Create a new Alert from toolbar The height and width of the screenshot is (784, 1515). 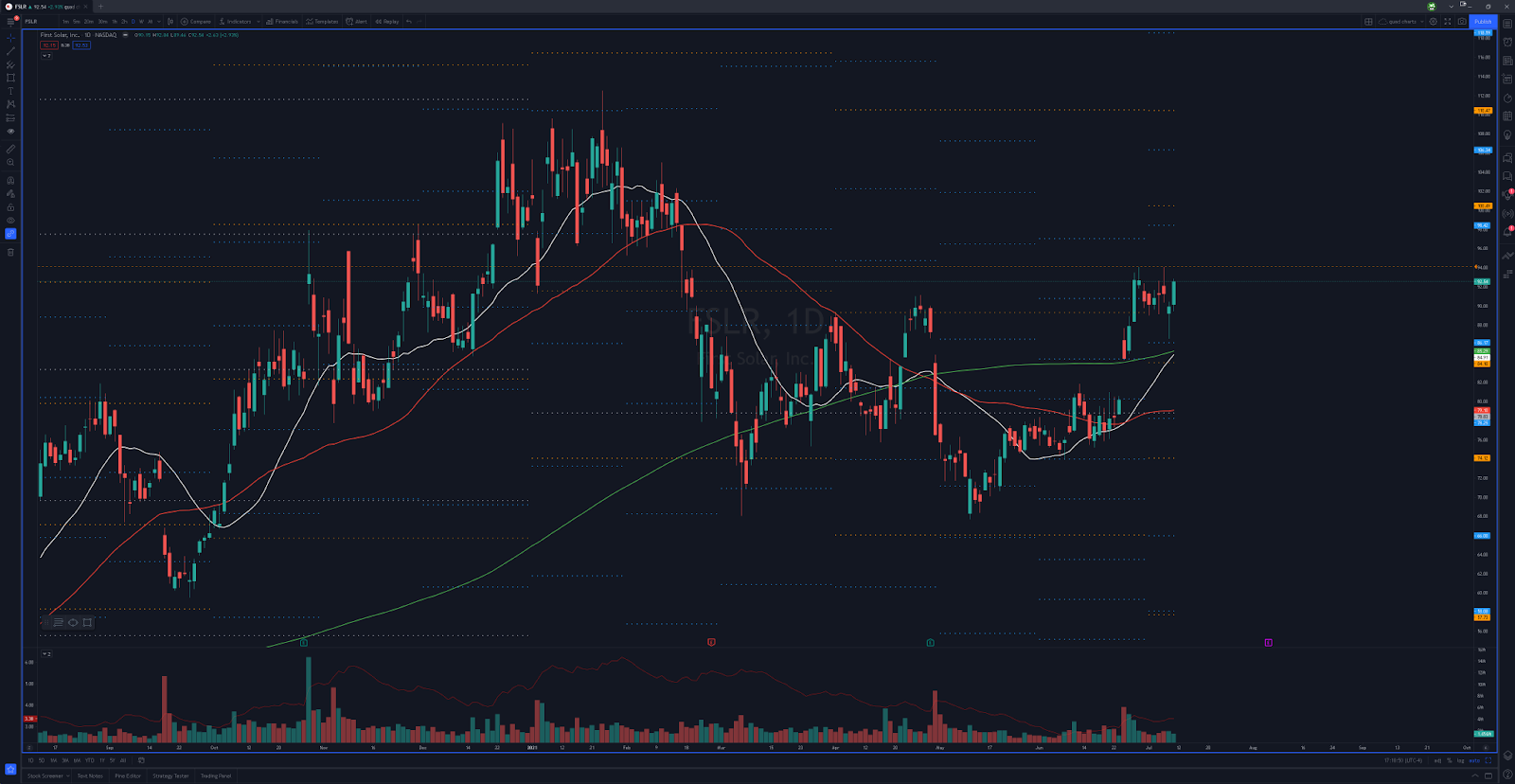pyautogui.click(x=357, y=21)
